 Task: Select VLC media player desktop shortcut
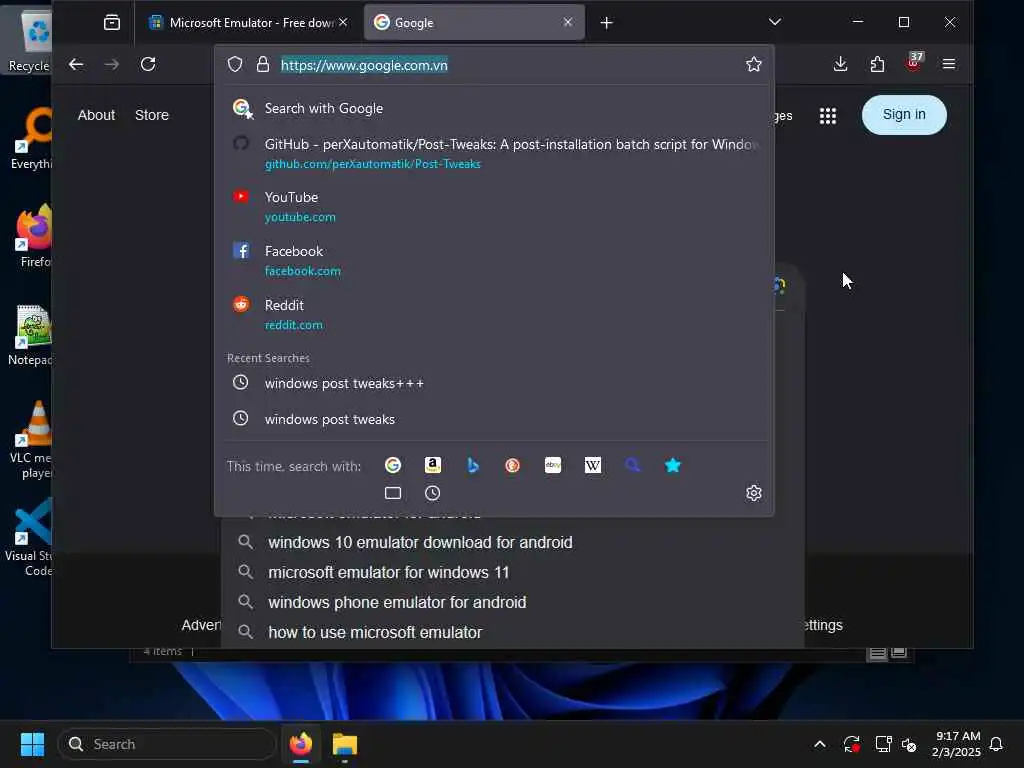[31, 440]
